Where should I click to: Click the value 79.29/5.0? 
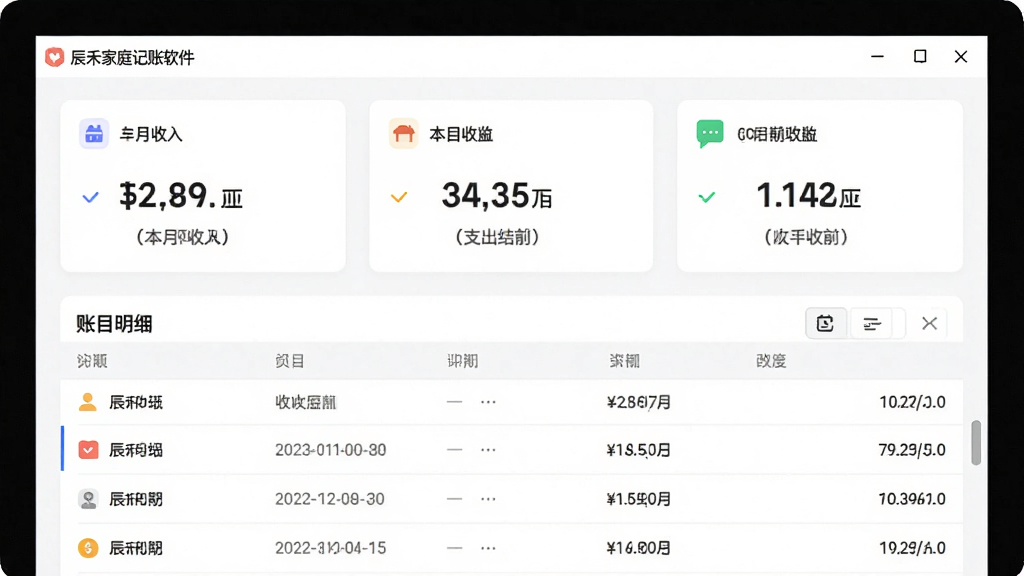click(912, 450)
